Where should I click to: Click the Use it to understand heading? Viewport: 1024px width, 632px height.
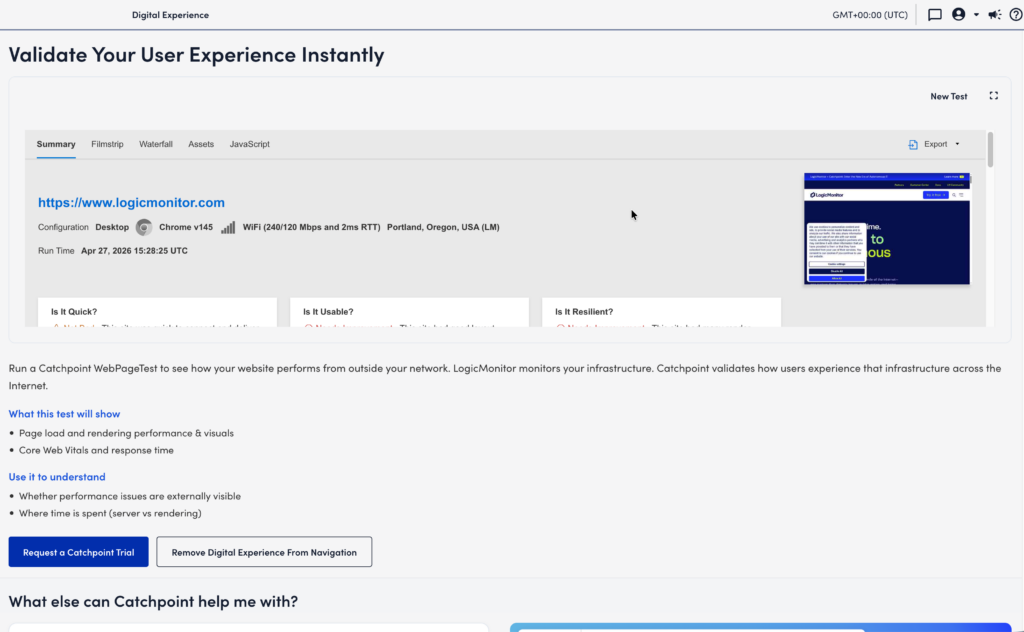point(57,477)
